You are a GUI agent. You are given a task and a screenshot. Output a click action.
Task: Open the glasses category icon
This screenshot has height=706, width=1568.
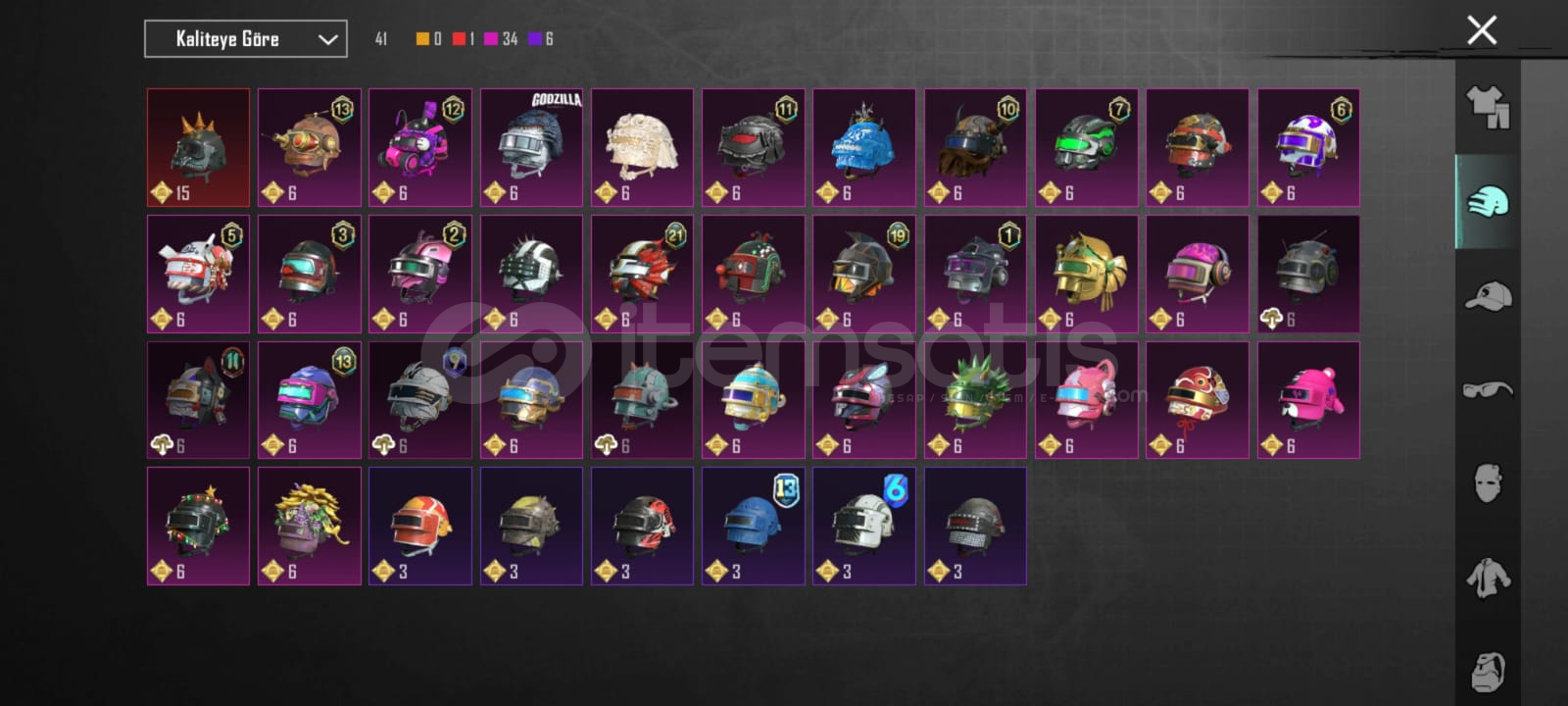pyautogui.click(x=1488, y=389)
